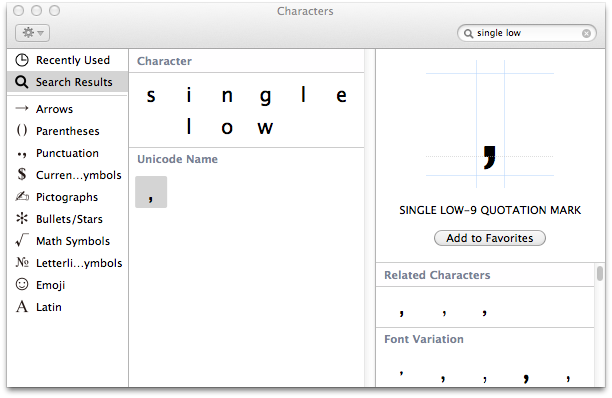This screenshot has width=612, height=398.
Task: Click the search field containing 'single low'
Action: pyautogui.click(x=527, y=33)
